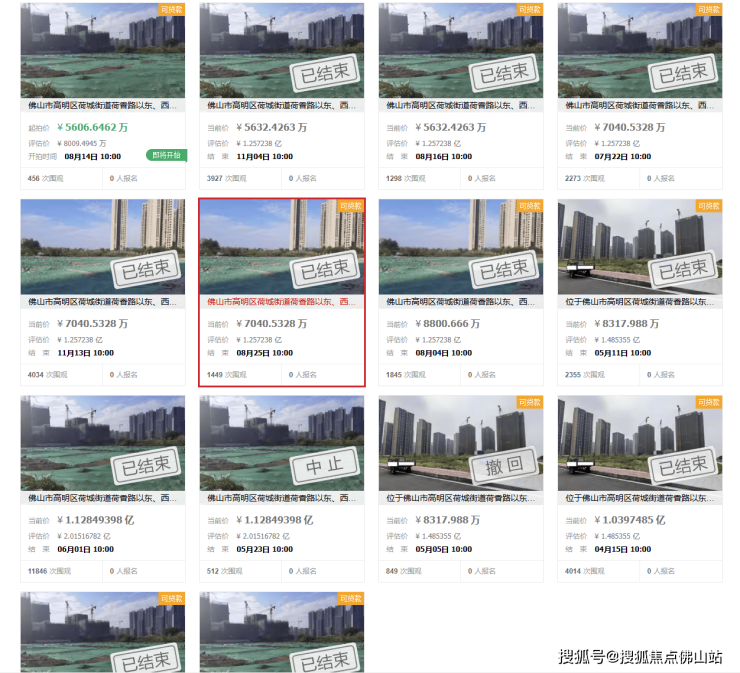Click the 1845 次围观 view count
Screen dimensions: 740x673
click(405, 375)
